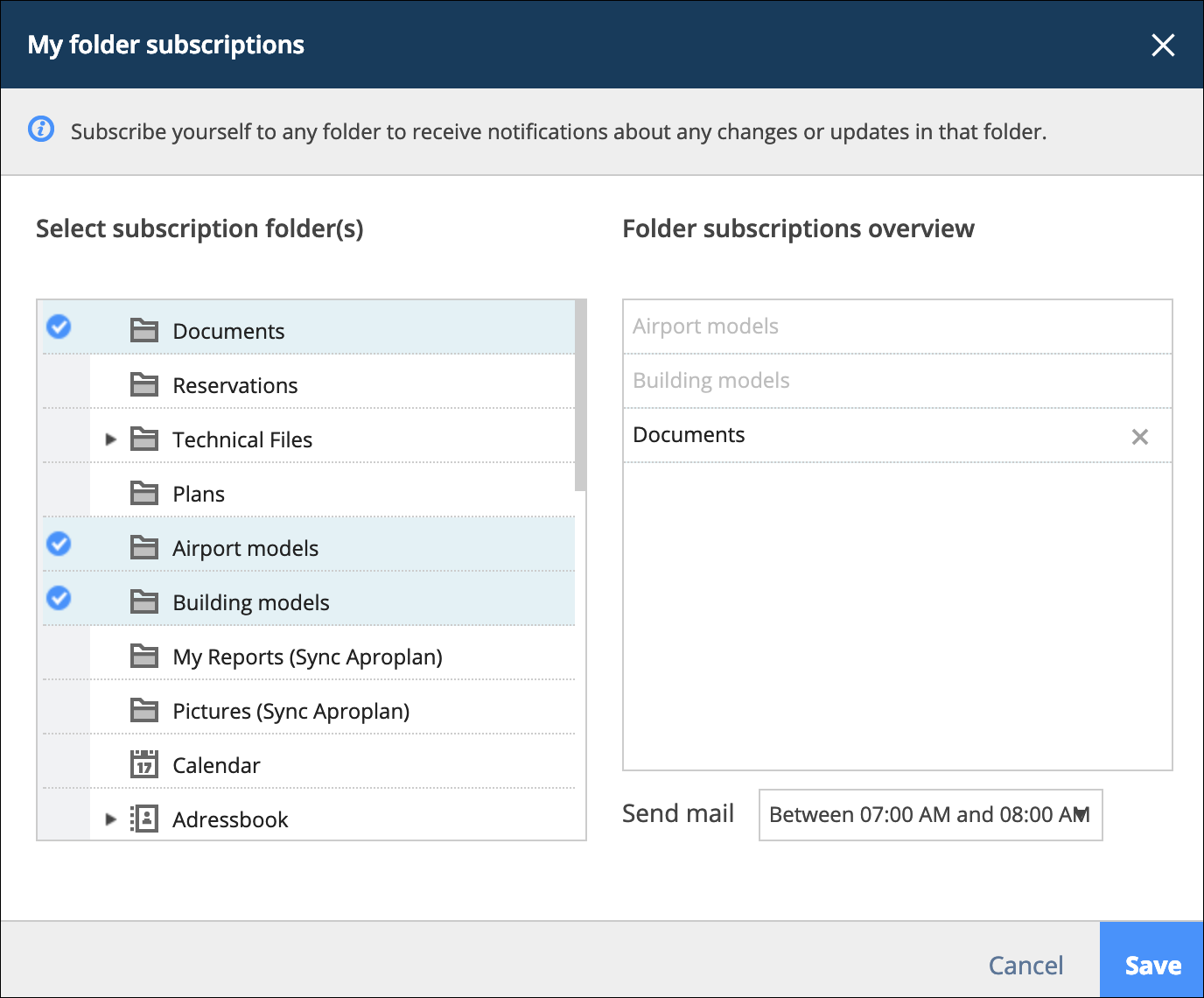Image resolution: width=1204 pixels, height=998 pixels.
Task: Close the My folder subscriptions dialog
Action: point(1163,45)
